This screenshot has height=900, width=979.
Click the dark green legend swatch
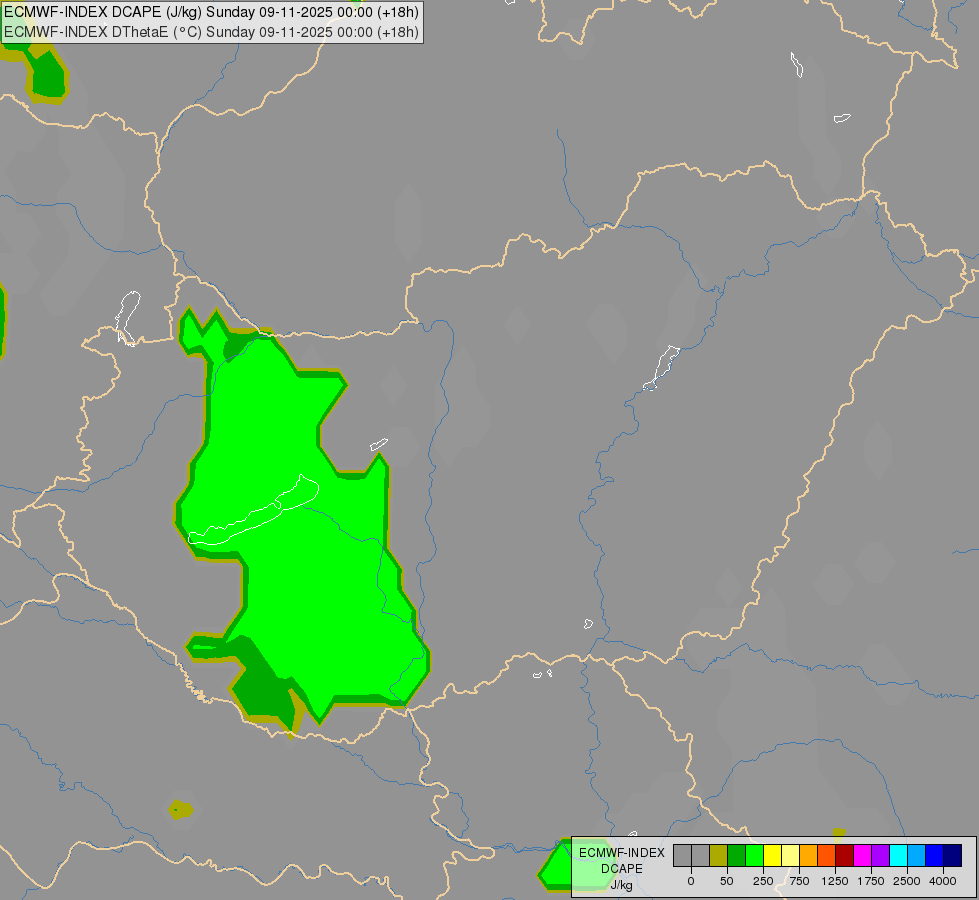(737, 855)
